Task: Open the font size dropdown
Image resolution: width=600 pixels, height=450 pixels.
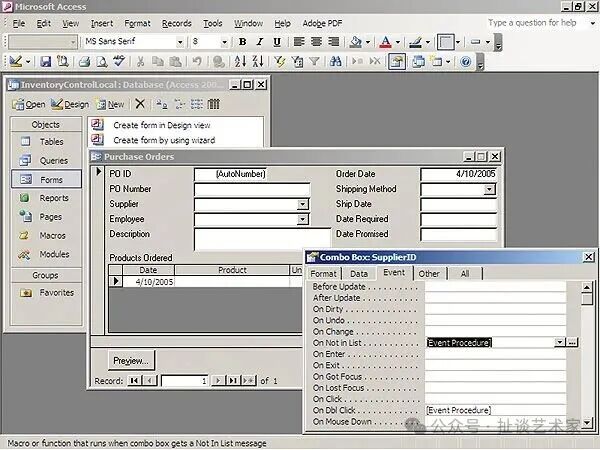Action: click(225, 42)
